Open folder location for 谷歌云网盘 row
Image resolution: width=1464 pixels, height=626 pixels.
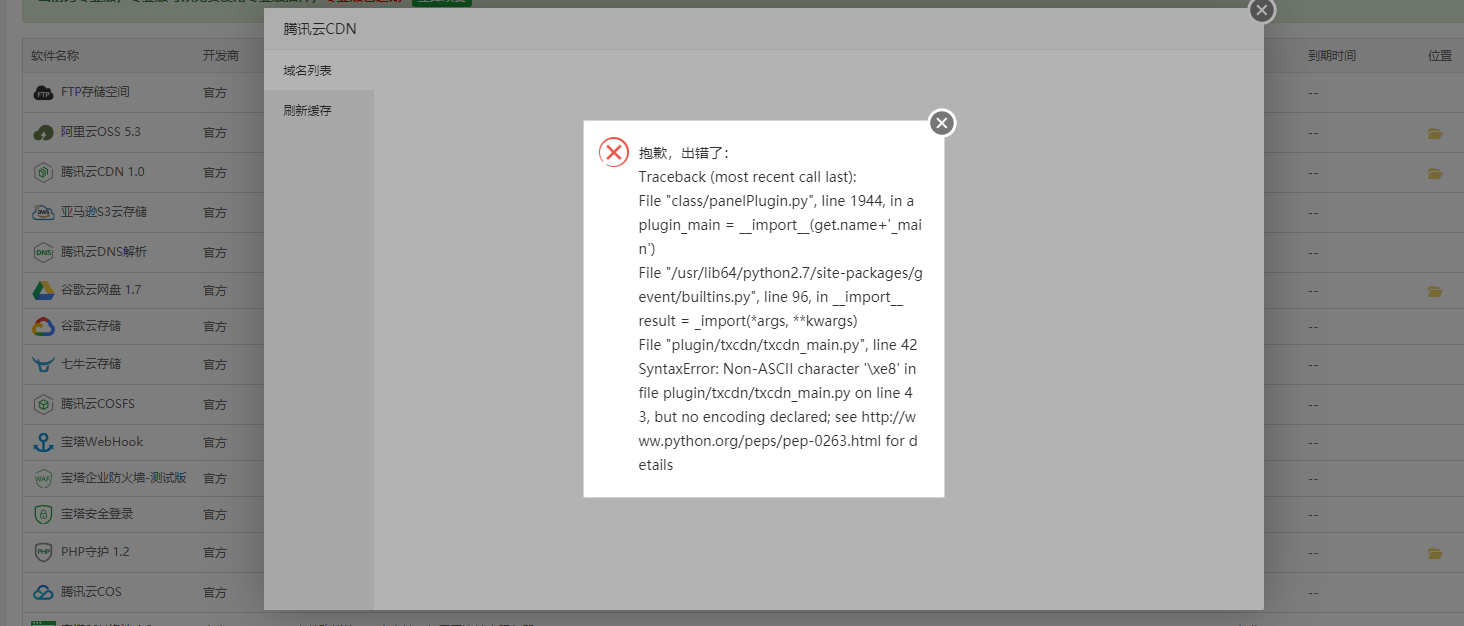tap(1435, 291)
